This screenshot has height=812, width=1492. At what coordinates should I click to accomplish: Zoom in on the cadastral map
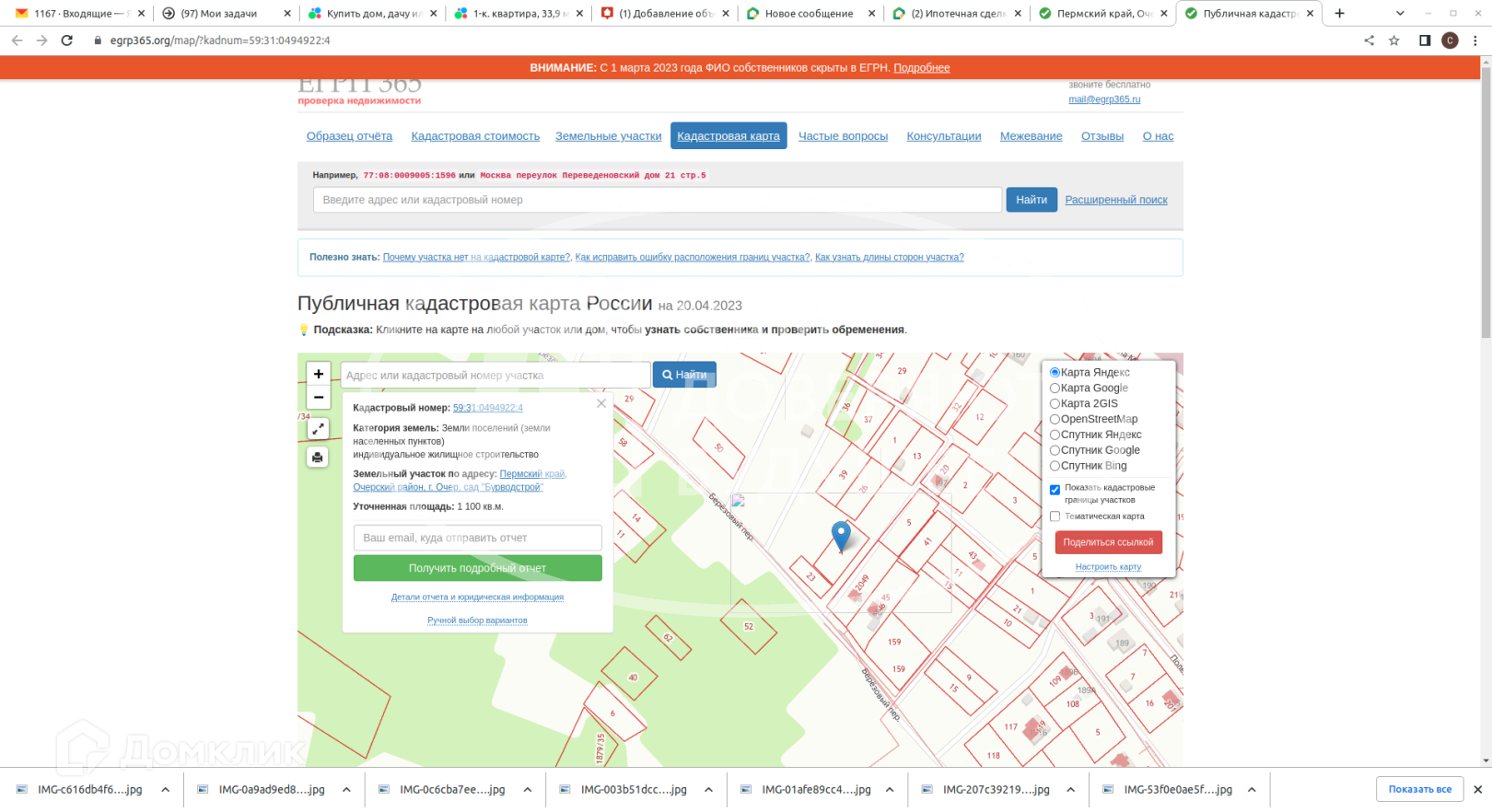pos(319,374)
